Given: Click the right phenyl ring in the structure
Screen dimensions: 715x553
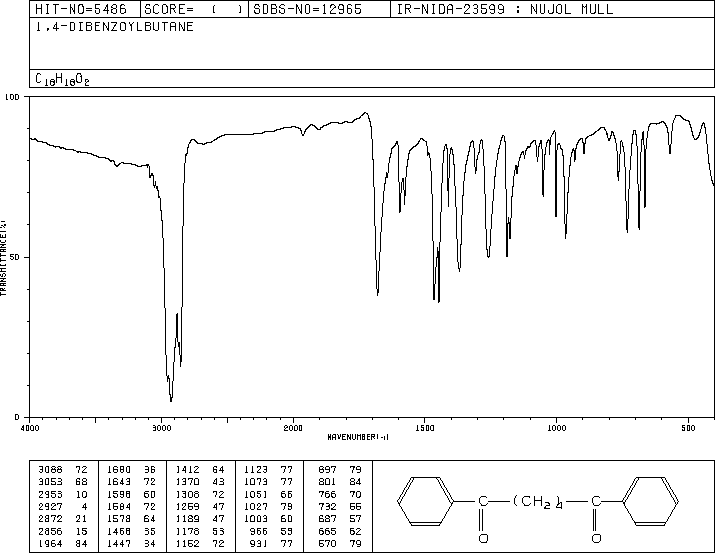Looking at the screenshot, I should [x=651, y=501].
